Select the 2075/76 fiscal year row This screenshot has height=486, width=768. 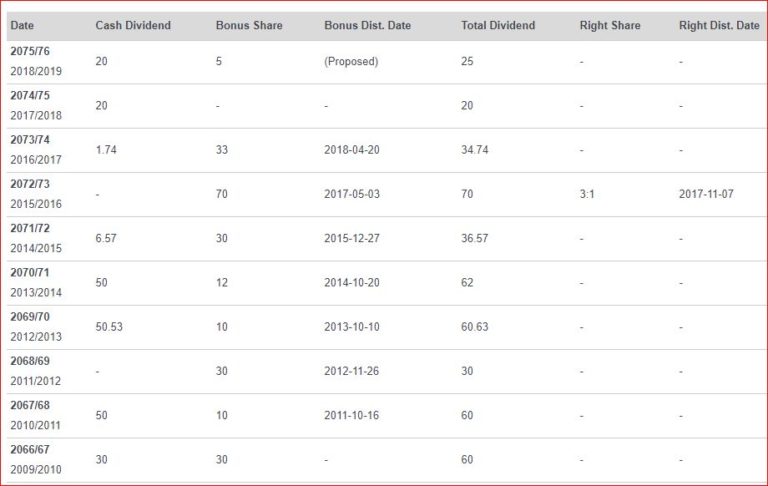point(387,62)
